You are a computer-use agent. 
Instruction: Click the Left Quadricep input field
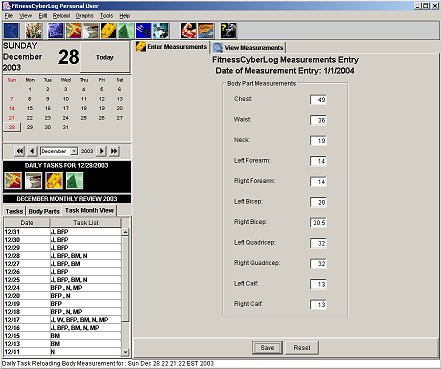point(318,243)
